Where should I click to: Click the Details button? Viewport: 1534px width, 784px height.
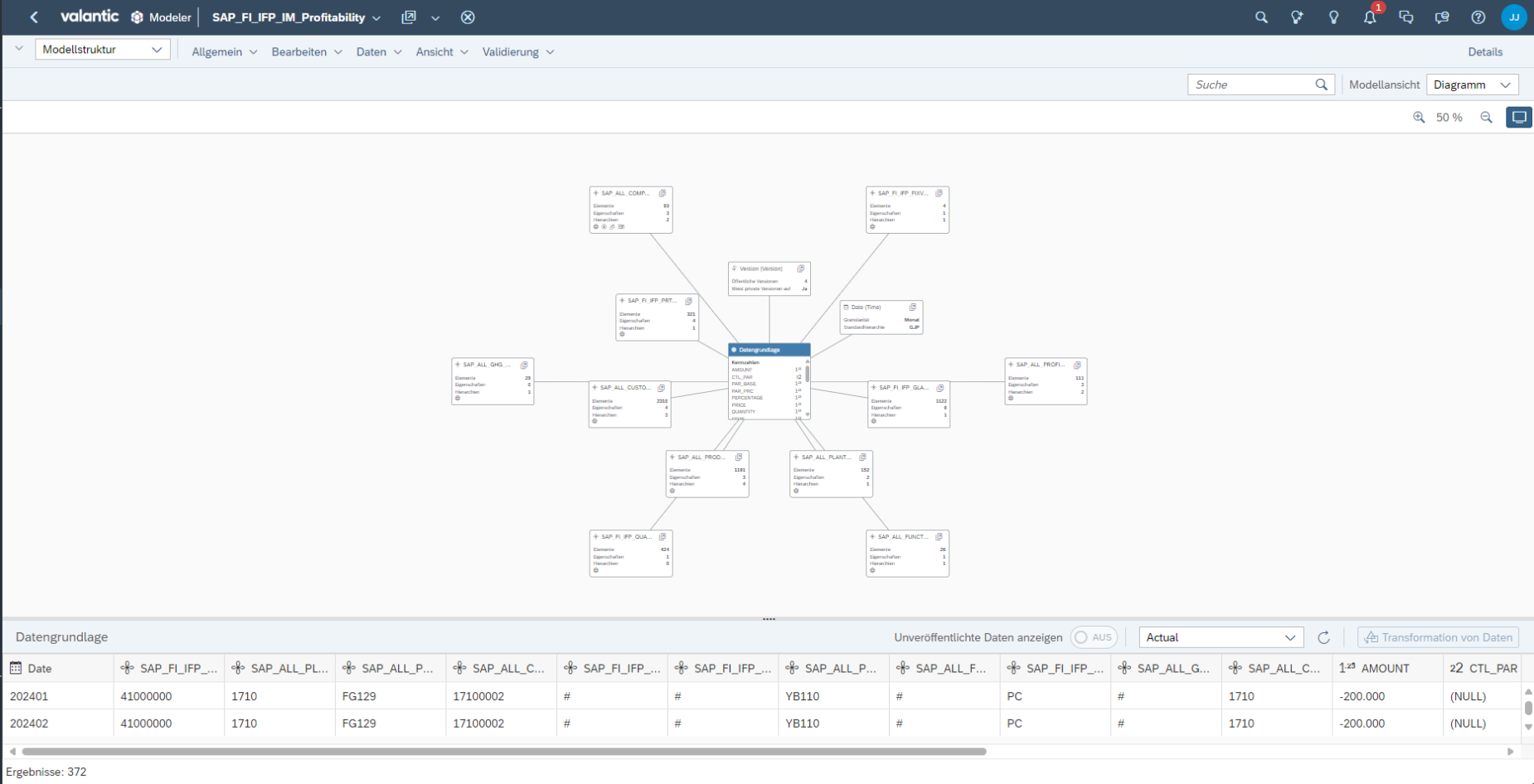[1484, 52]
